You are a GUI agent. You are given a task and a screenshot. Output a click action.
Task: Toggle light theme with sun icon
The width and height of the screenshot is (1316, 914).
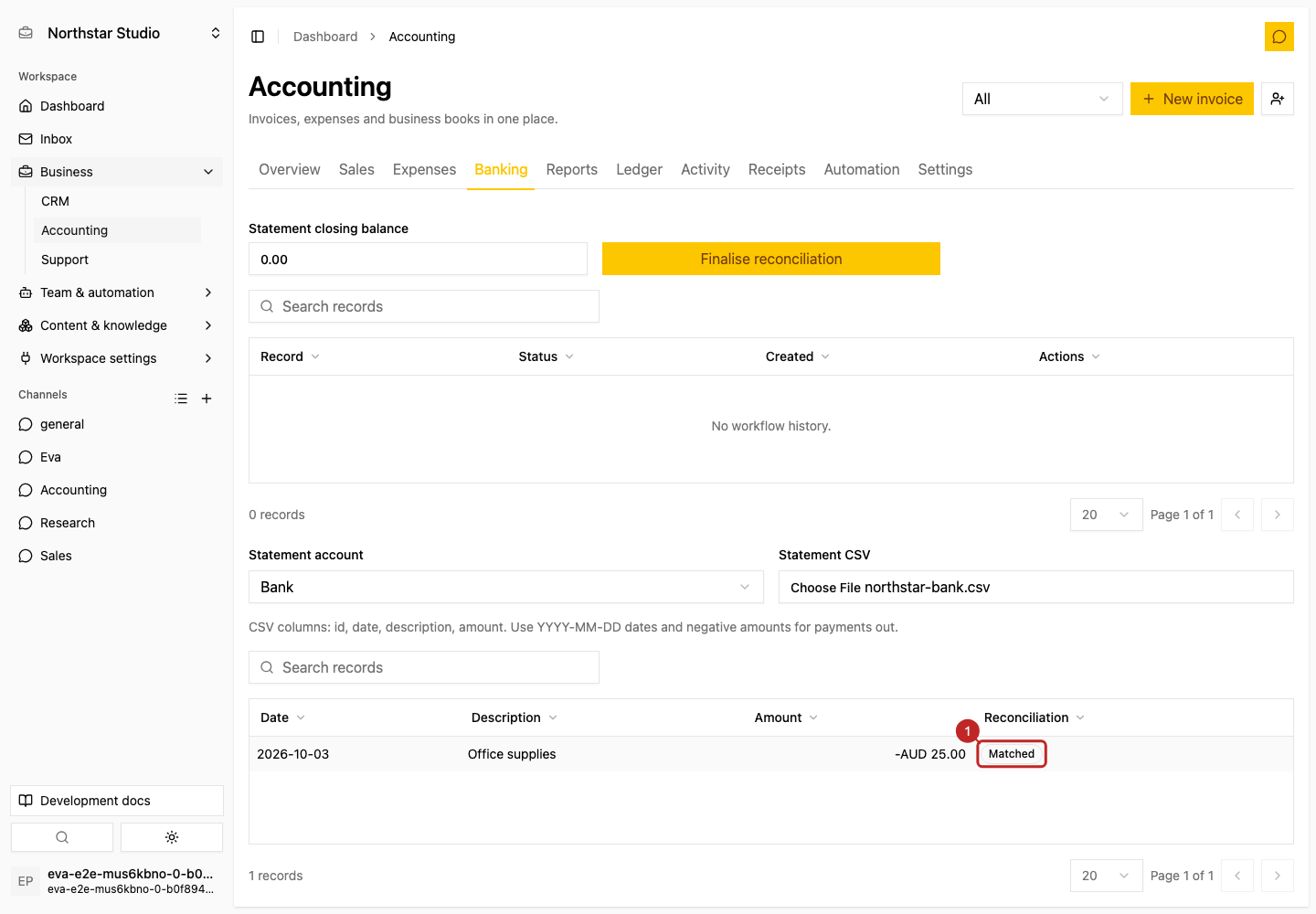(172, 837)
